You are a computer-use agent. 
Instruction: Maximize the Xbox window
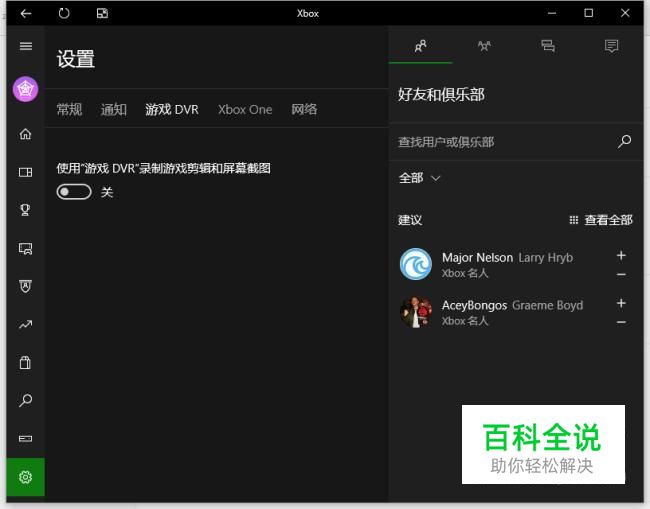tap(589, 13)
